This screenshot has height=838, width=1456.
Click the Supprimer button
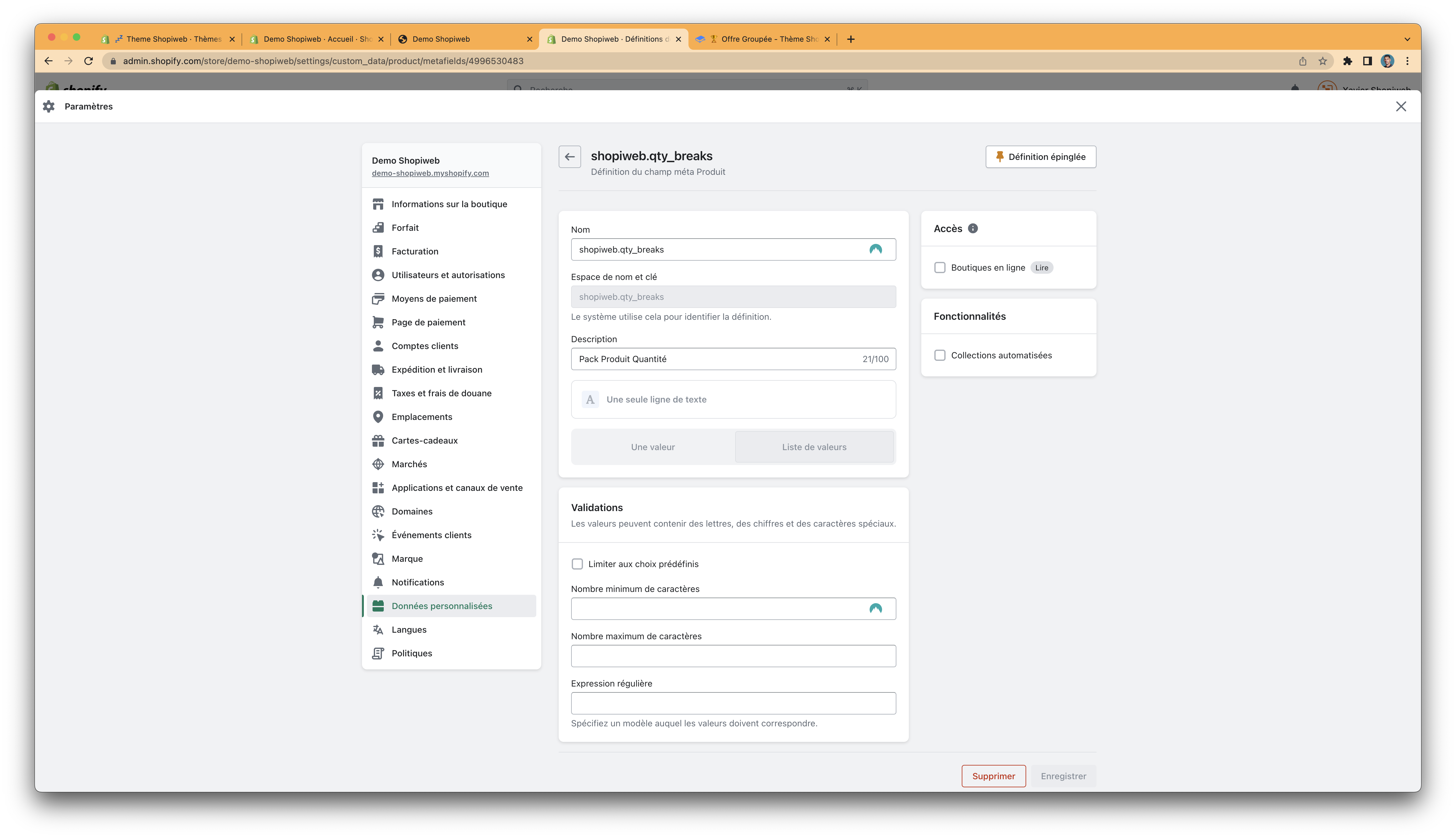point(993,776)
